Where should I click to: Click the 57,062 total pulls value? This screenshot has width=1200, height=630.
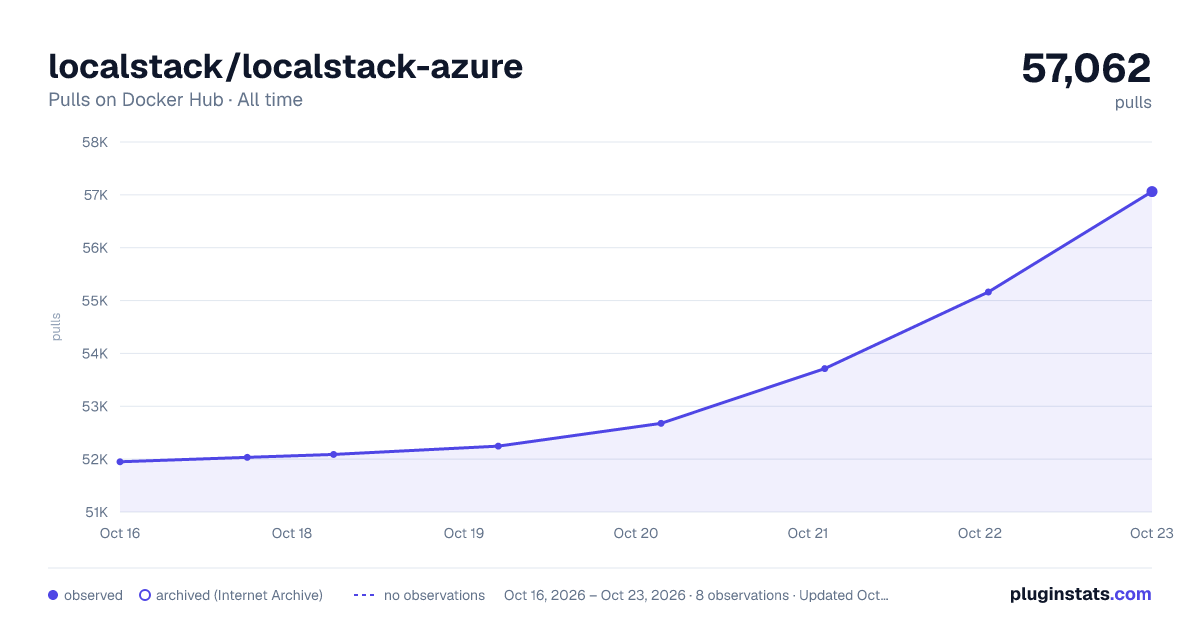[x=1086, y=68]
